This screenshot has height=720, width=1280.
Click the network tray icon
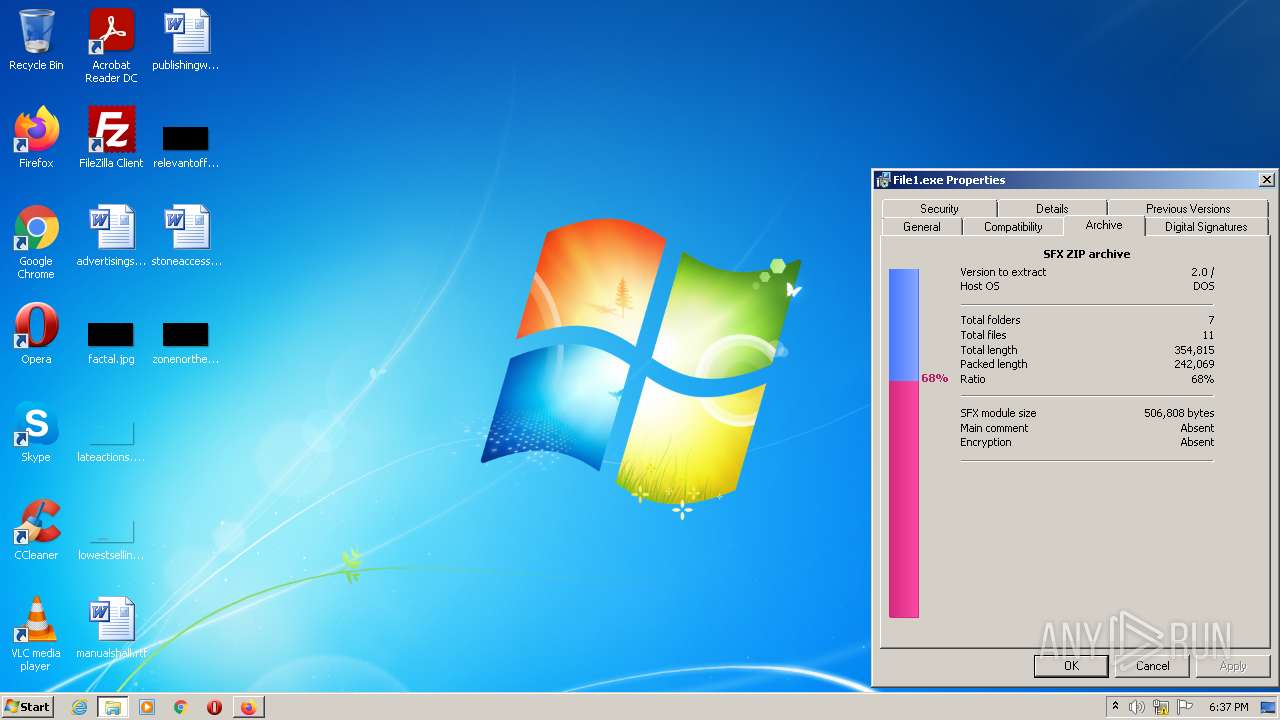coord(1160,707)
